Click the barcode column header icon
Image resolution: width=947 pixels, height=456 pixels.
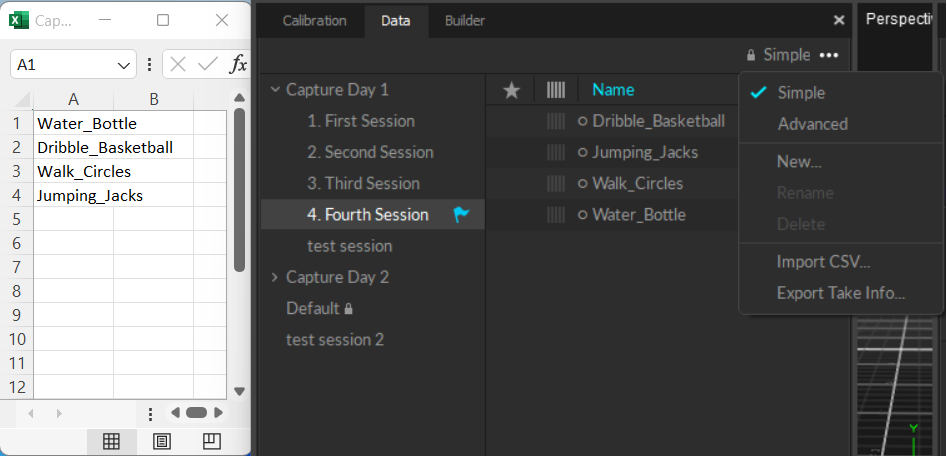coord(556,90)
